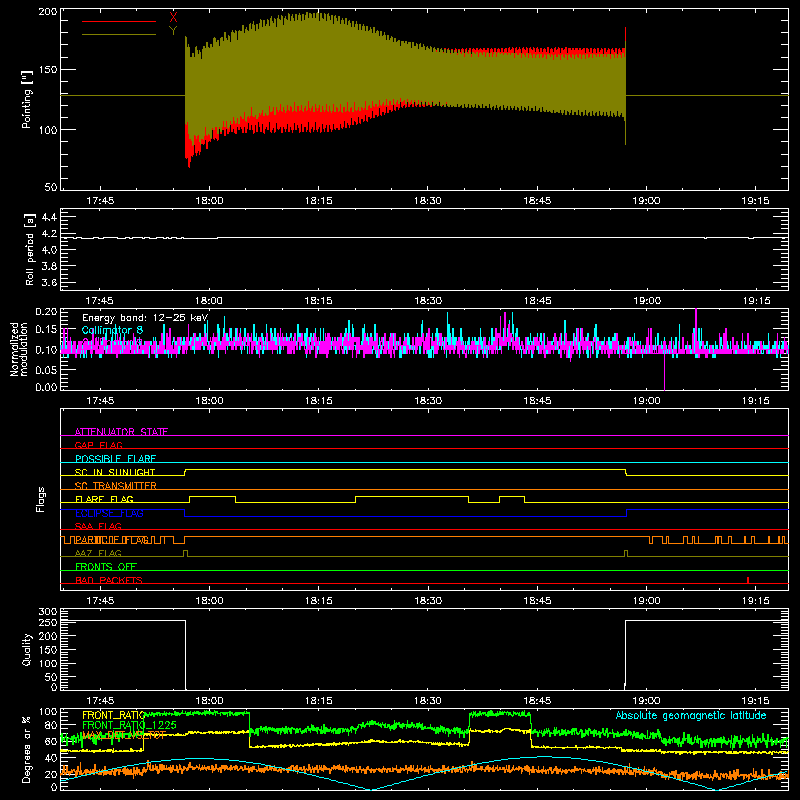Click the 'FLARE_FLAG' label
The height and width of the screenshot is (800, 800).
coord(104,499)
